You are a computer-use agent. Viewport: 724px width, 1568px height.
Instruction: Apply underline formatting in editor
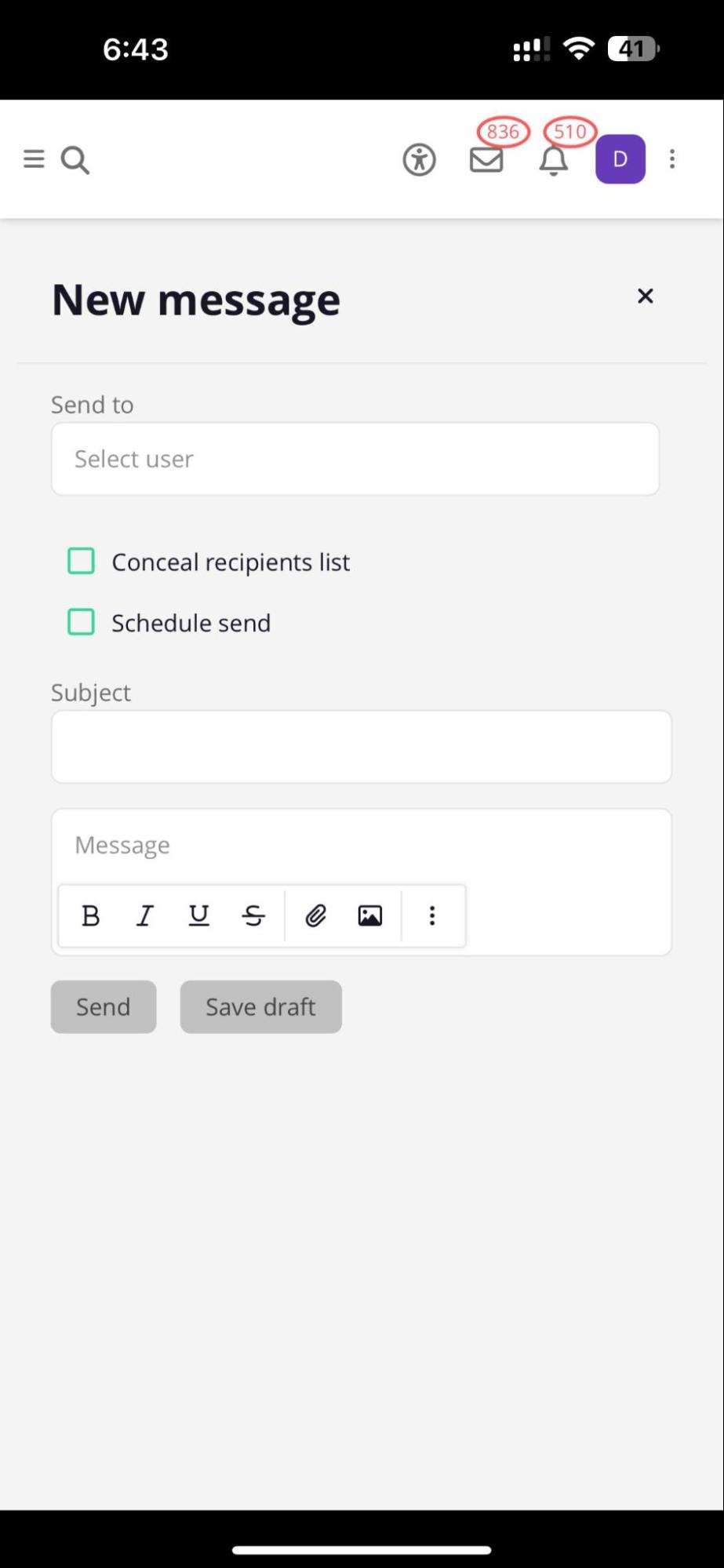pos(199,915)
